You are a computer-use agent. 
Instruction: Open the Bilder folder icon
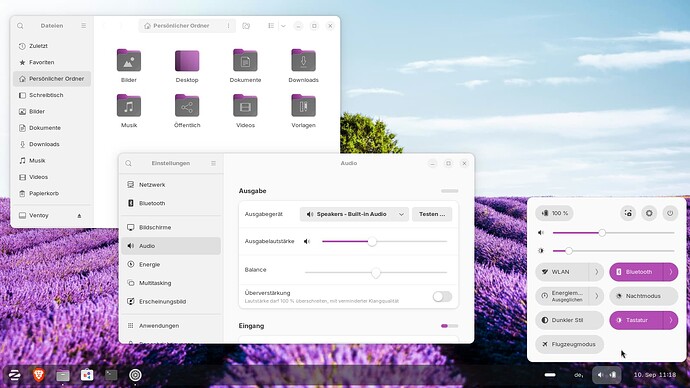pos(128,60)
